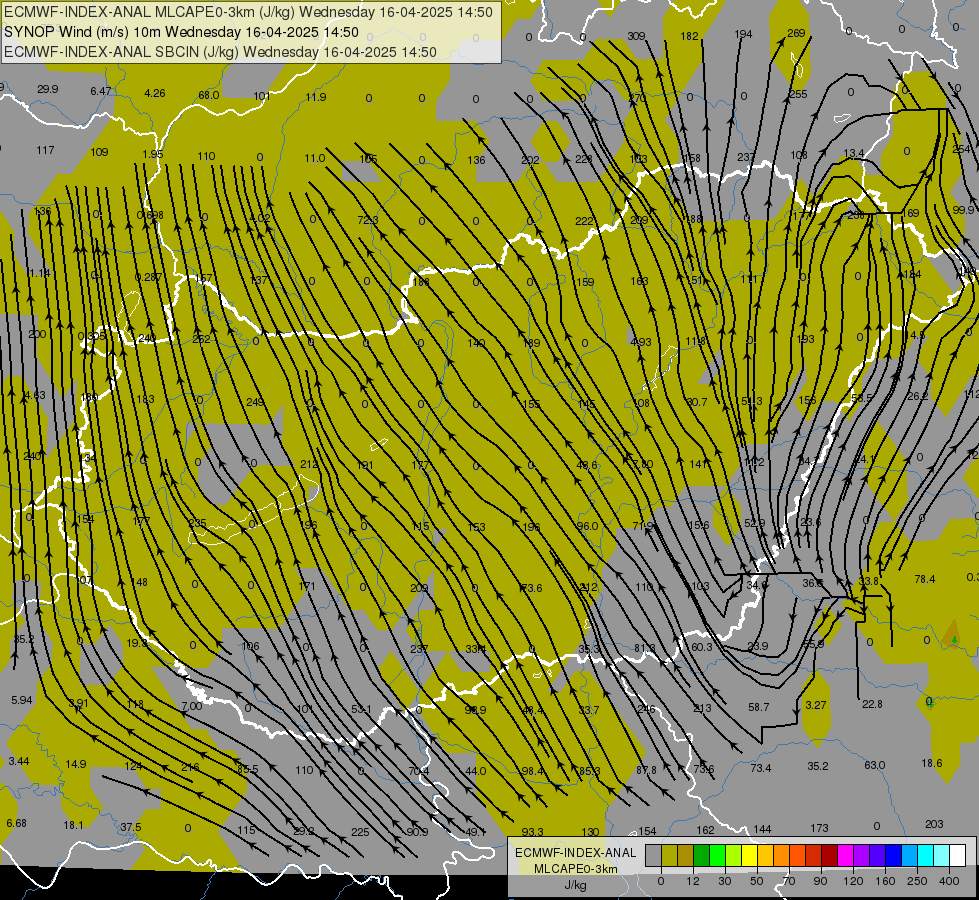
Task: Click the bright green legend swatch
Action: pyautogui.click(x=717, y=855)
